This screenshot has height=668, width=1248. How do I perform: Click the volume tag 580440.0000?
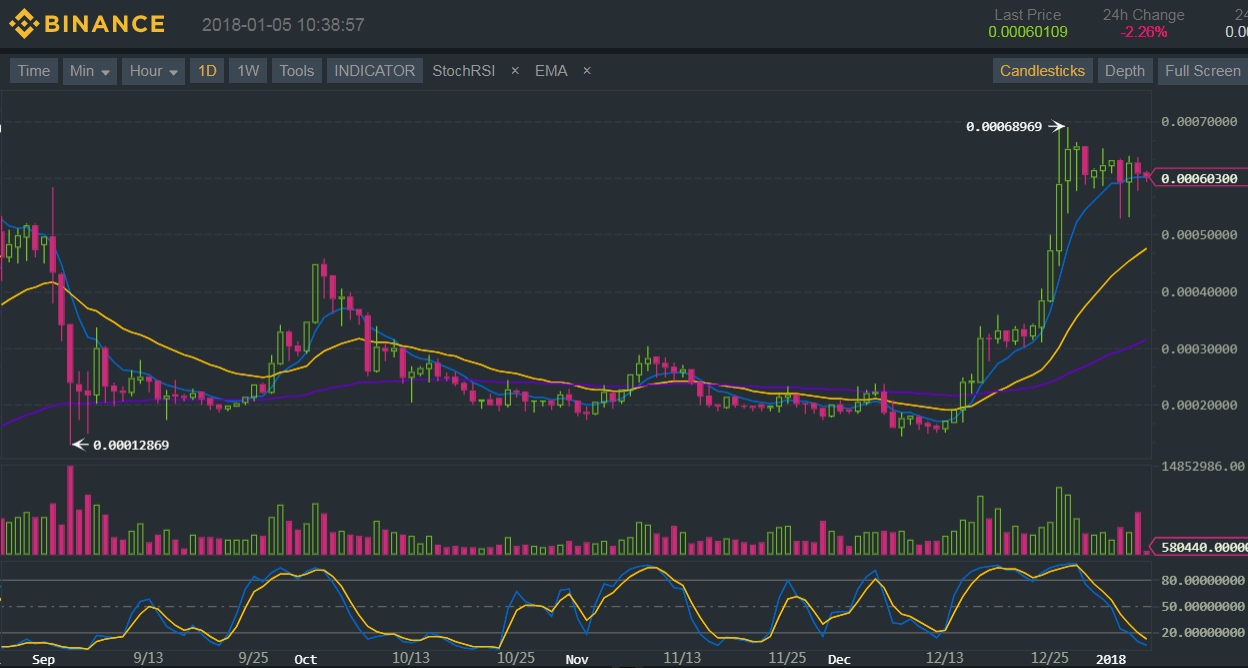pyautogui.click(x=1200, y=547)
